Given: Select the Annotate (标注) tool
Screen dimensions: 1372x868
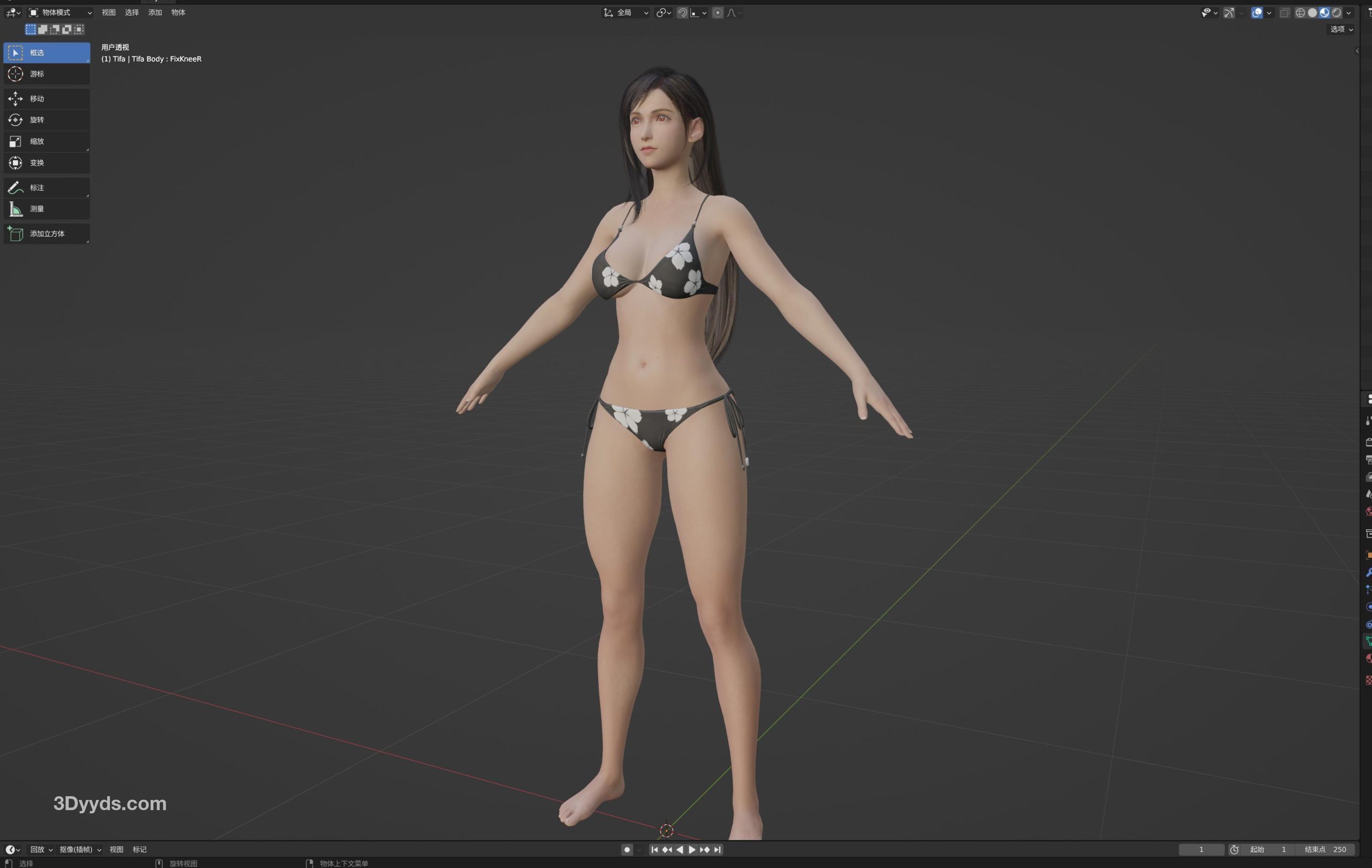Looking at the screenshot, I should (x=46, y=188).
